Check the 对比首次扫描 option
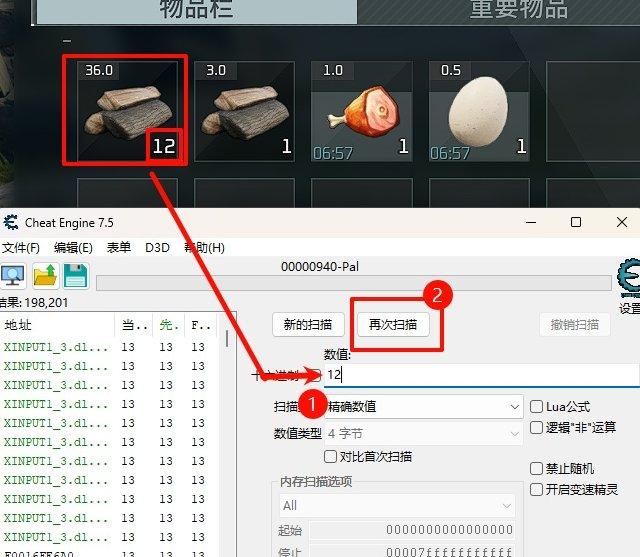 [x=330, y=456]
